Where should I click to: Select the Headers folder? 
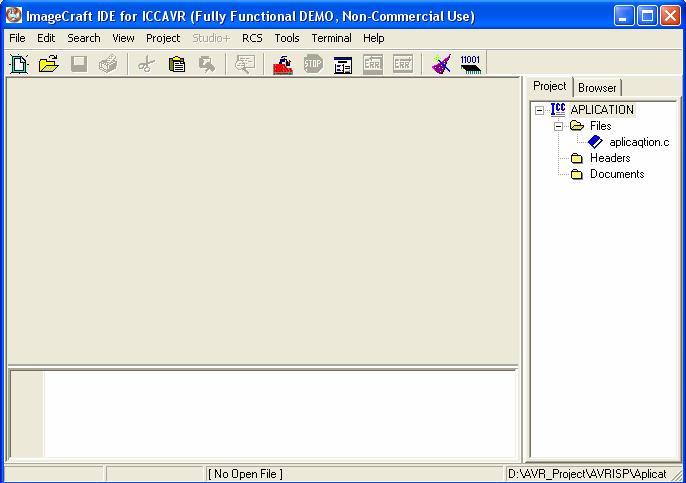[x=609, y=158]
